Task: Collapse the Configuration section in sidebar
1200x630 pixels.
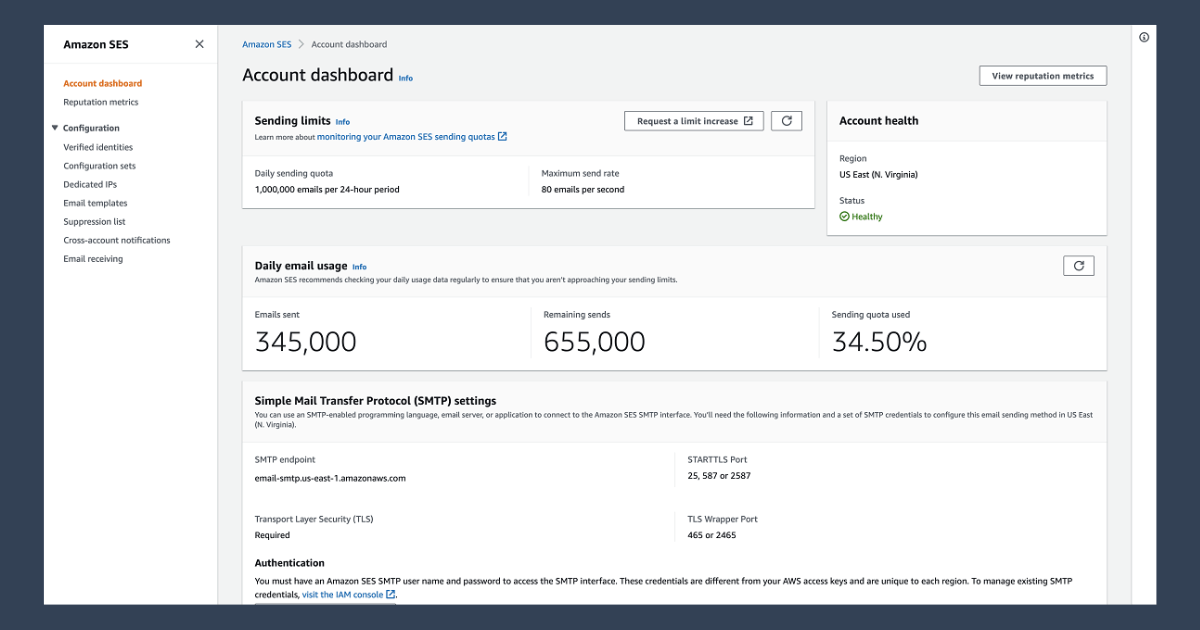Action: [x=55, y=128]
